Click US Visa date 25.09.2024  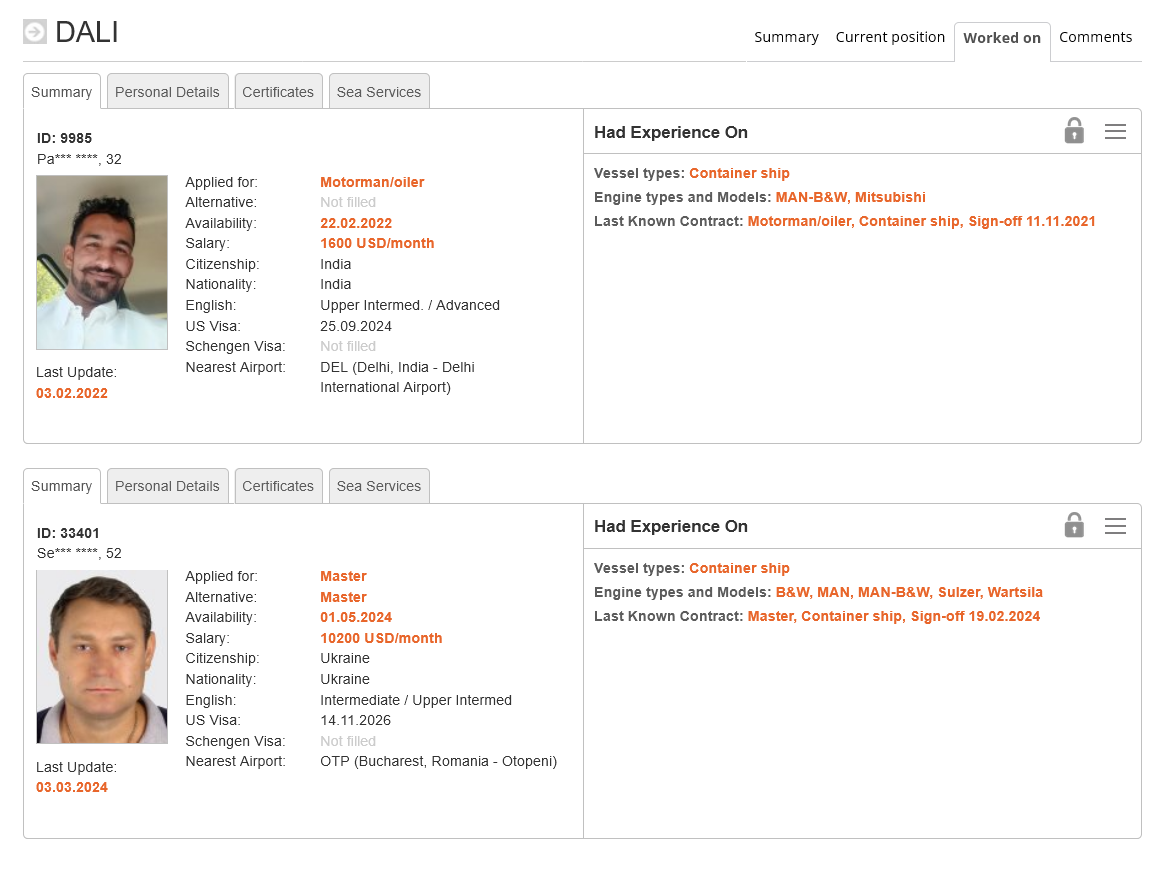point(356,326)
